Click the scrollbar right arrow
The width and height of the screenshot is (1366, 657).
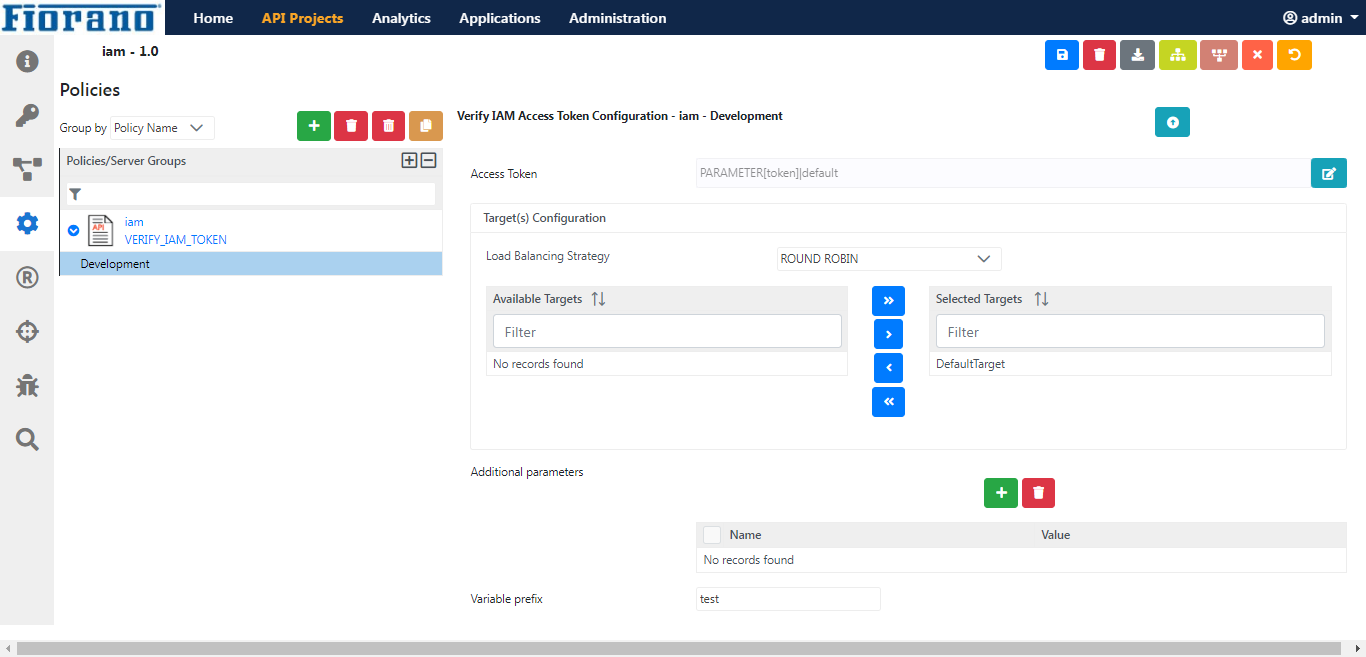click(x=1358, y=649)
